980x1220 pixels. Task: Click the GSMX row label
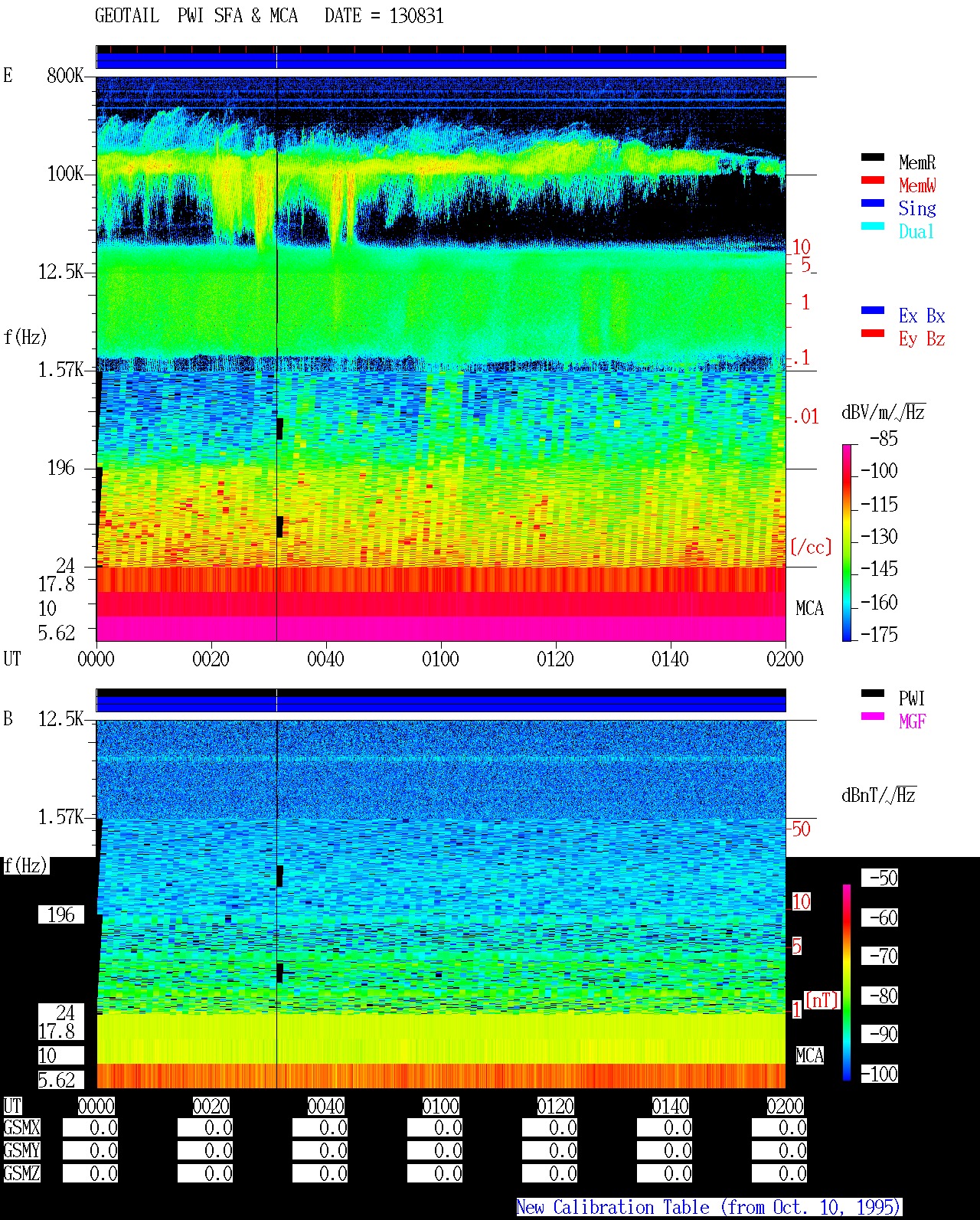21,1127
